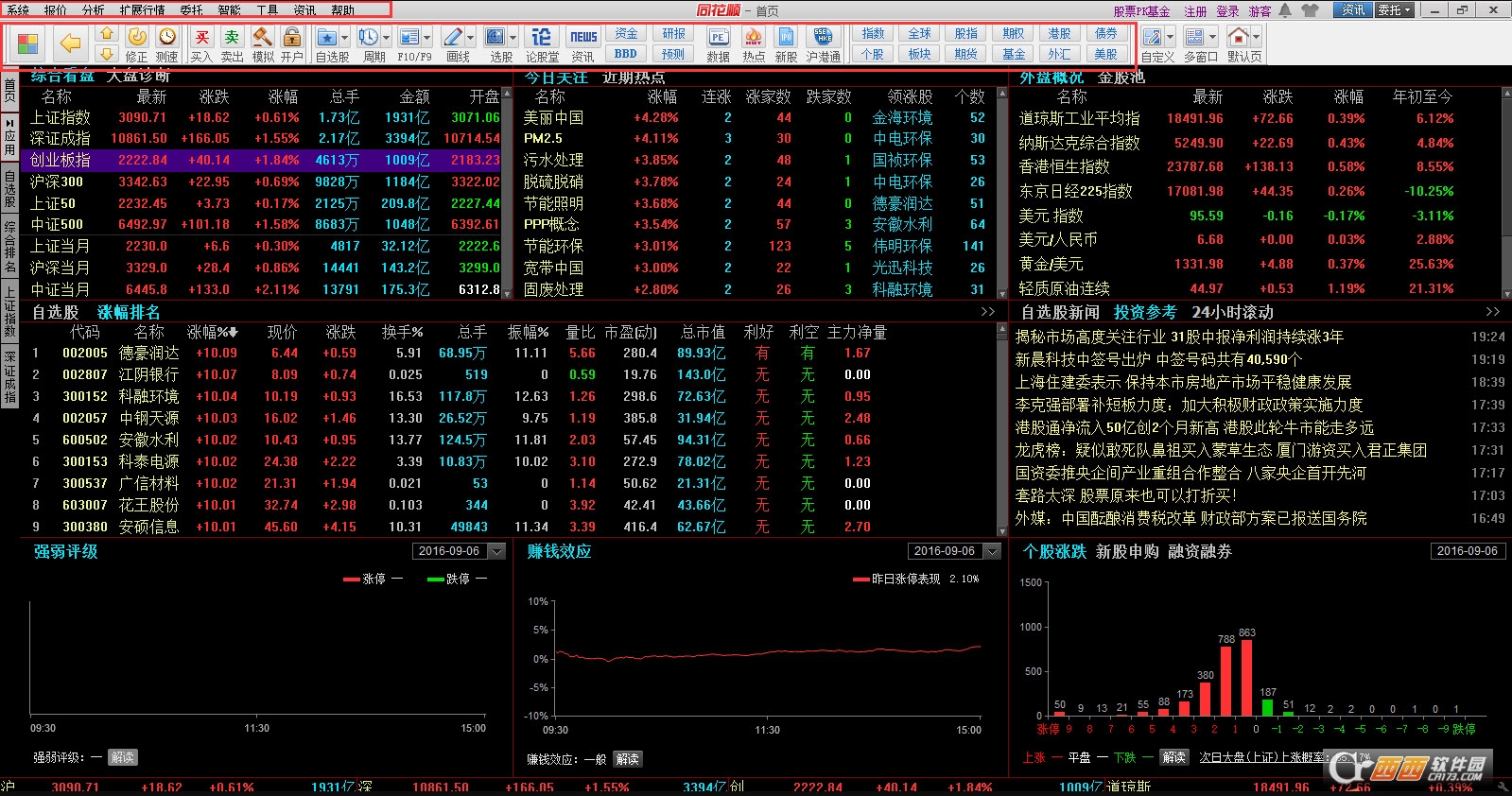Open the 自选股 star folder icon
Viewport: 1512px width, 796px height.
tap(327, 38)
